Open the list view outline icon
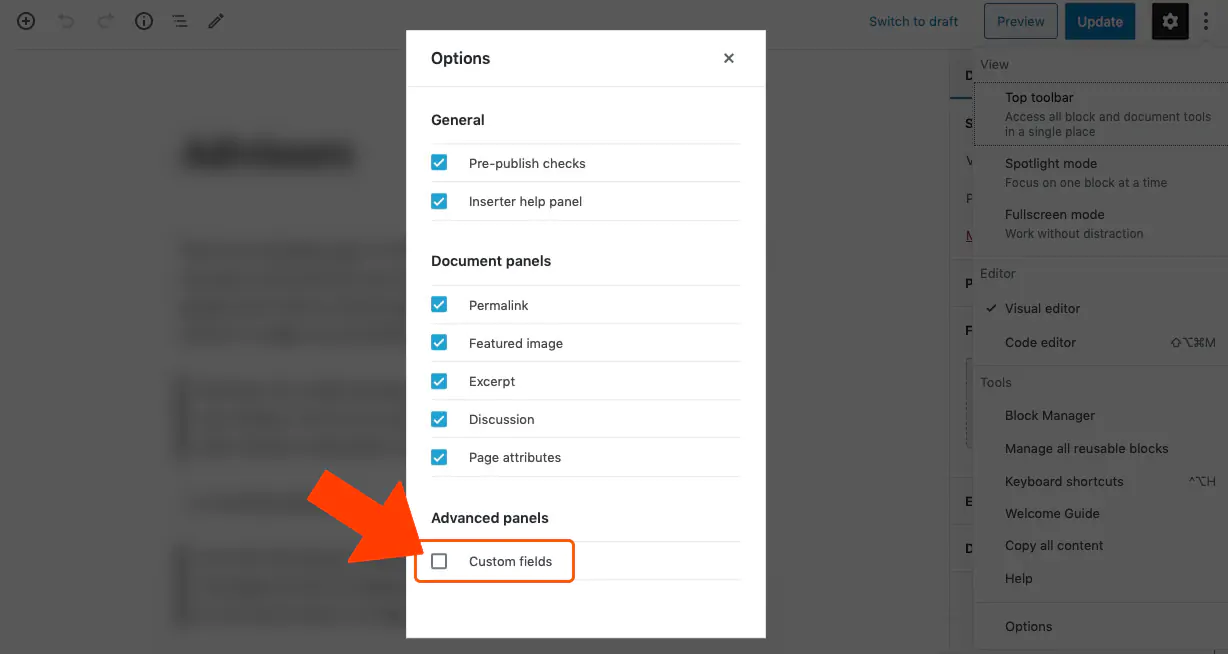 pyautogui.click(x=180, y=21)
